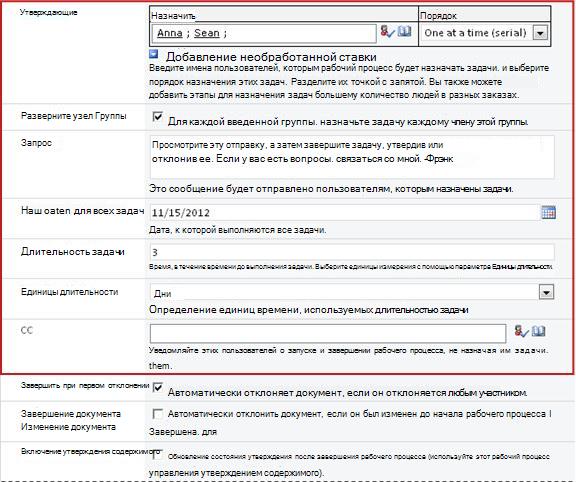This screenshot has height=482, width=576.
Task: Open address book icon next to approvers field
Action: coord(404,31)
